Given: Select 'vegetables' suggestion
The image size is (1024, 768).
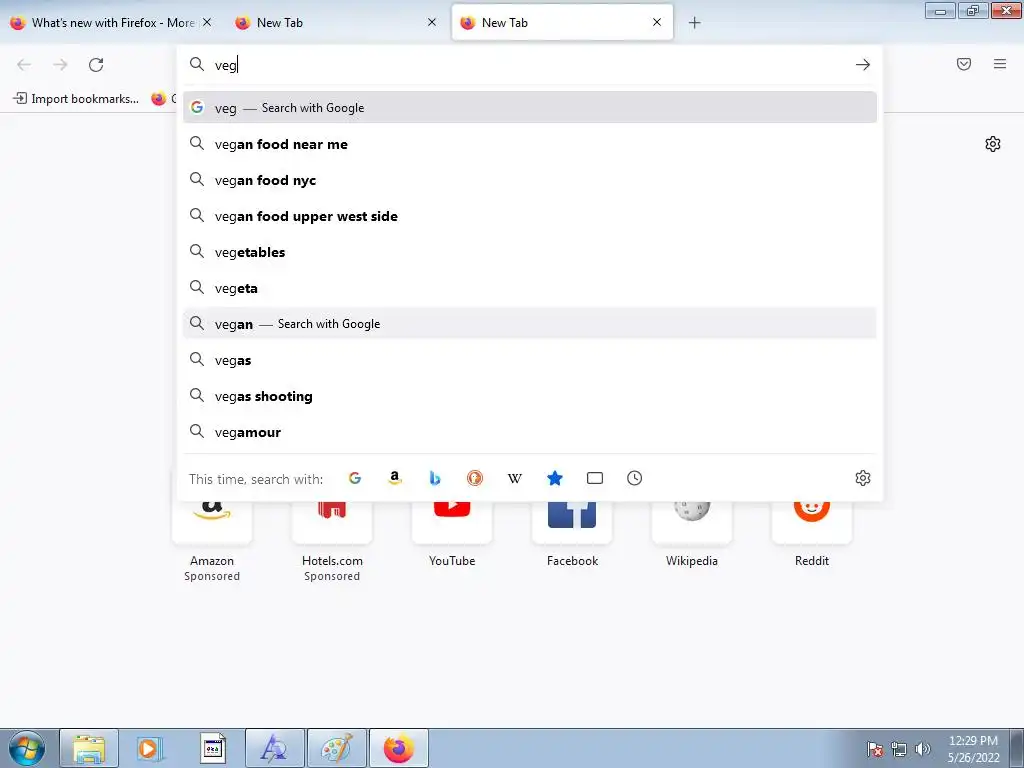Looking at the screenshot, I should [x=530, y=251].
